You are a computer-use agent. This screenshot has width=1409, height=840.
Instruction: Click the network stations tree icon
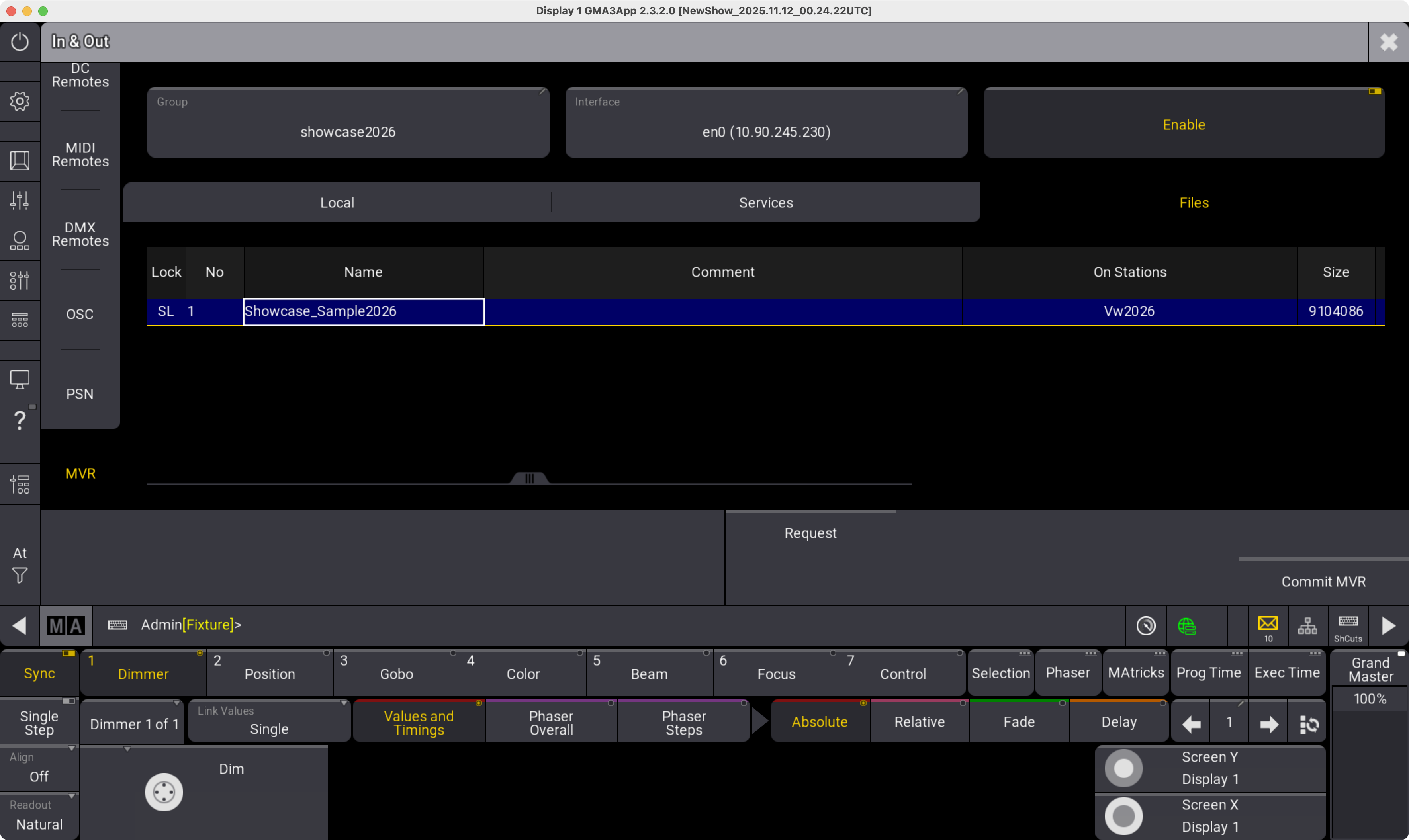[1307, 626]
